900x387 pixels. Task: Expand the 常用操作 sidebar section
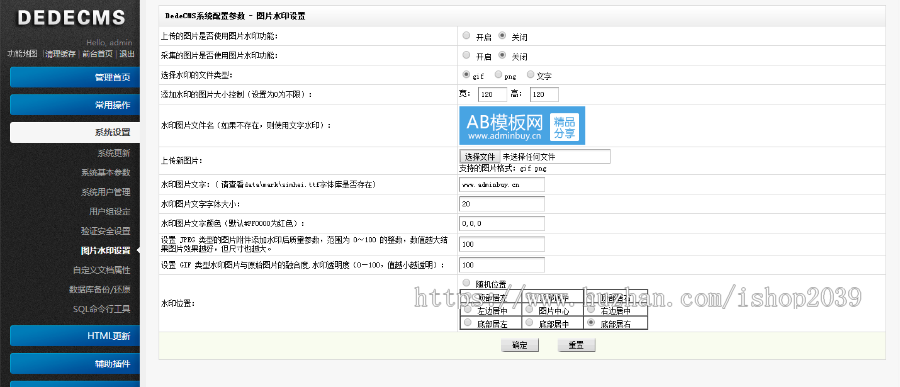click(75, 105)
